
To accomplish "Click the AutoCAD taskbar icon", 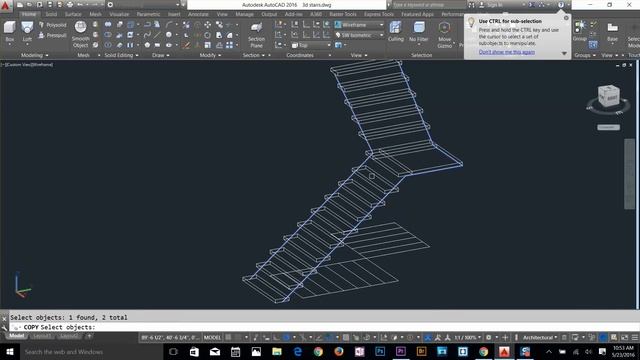I will [504, 351].
